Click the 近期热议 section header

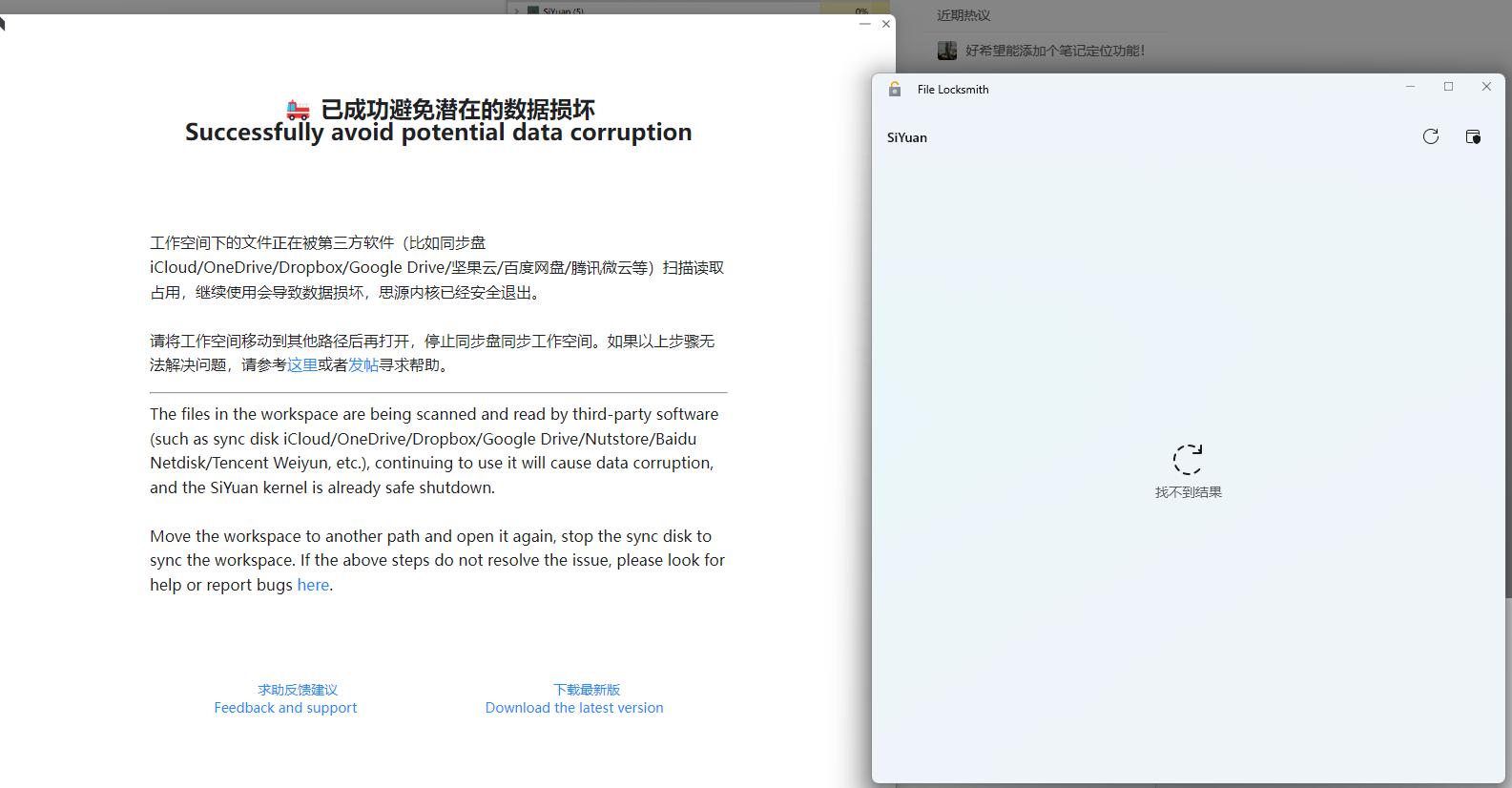pyautogui.click(x=963, y=14)
